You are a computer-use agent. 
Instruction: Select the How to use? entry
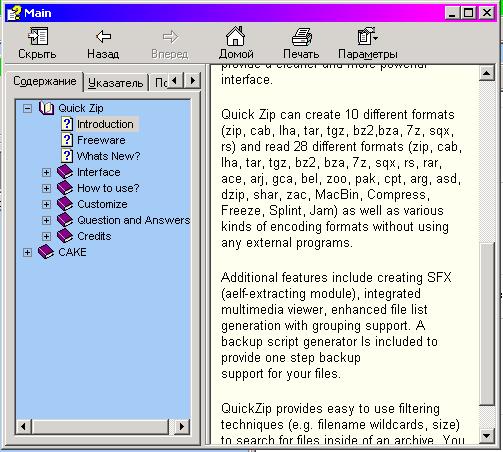[x=108, y=188]
